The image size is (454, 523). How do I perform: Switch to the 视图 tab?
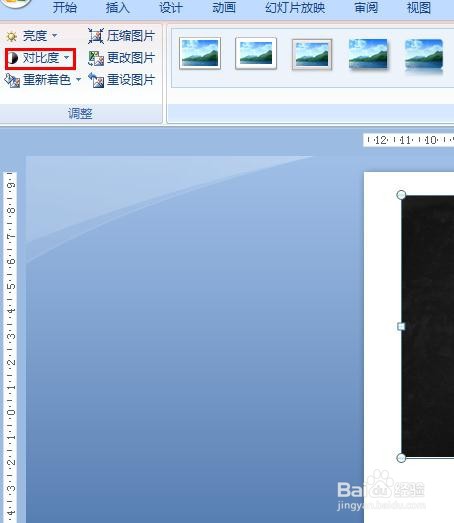419,7
